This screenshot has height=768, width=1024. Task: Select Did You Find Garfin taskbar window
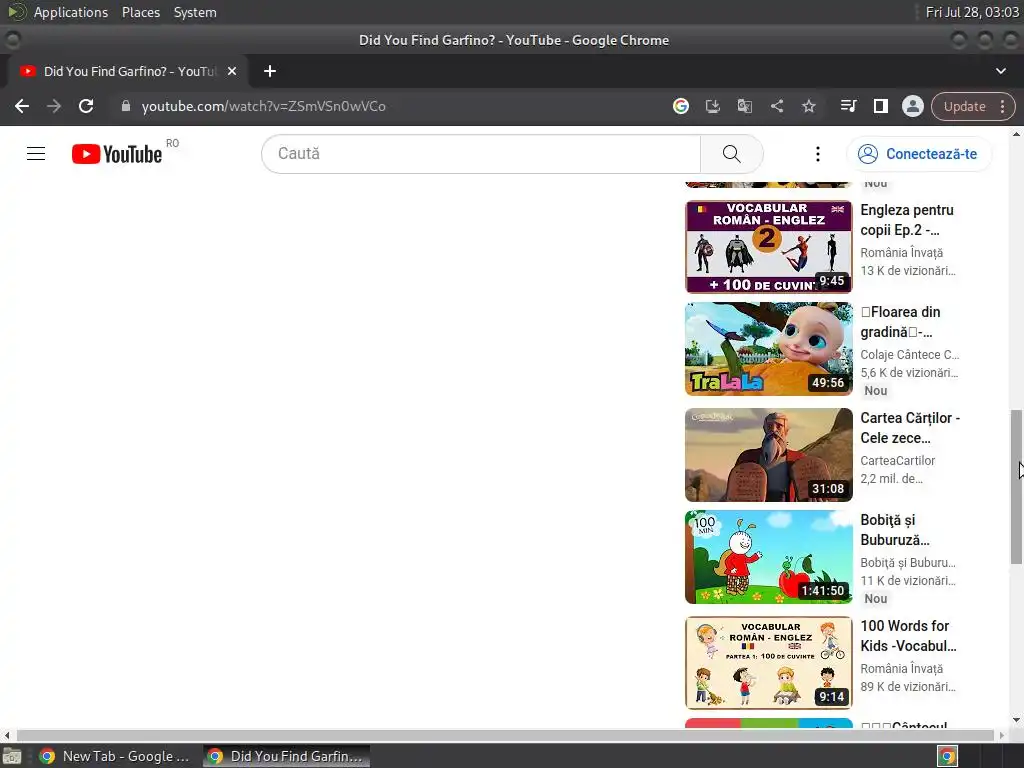286,756
